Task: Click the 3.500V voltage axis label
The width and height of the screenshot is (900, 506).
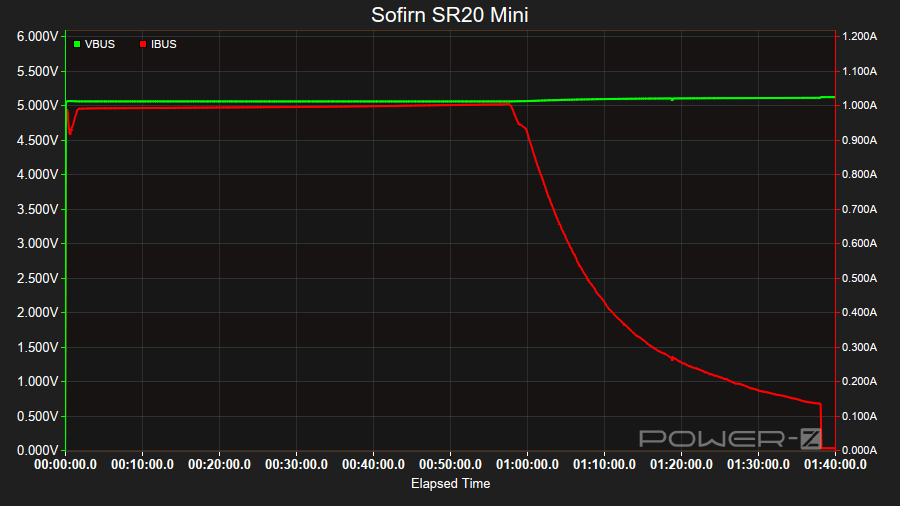Action: pos(37,209)
